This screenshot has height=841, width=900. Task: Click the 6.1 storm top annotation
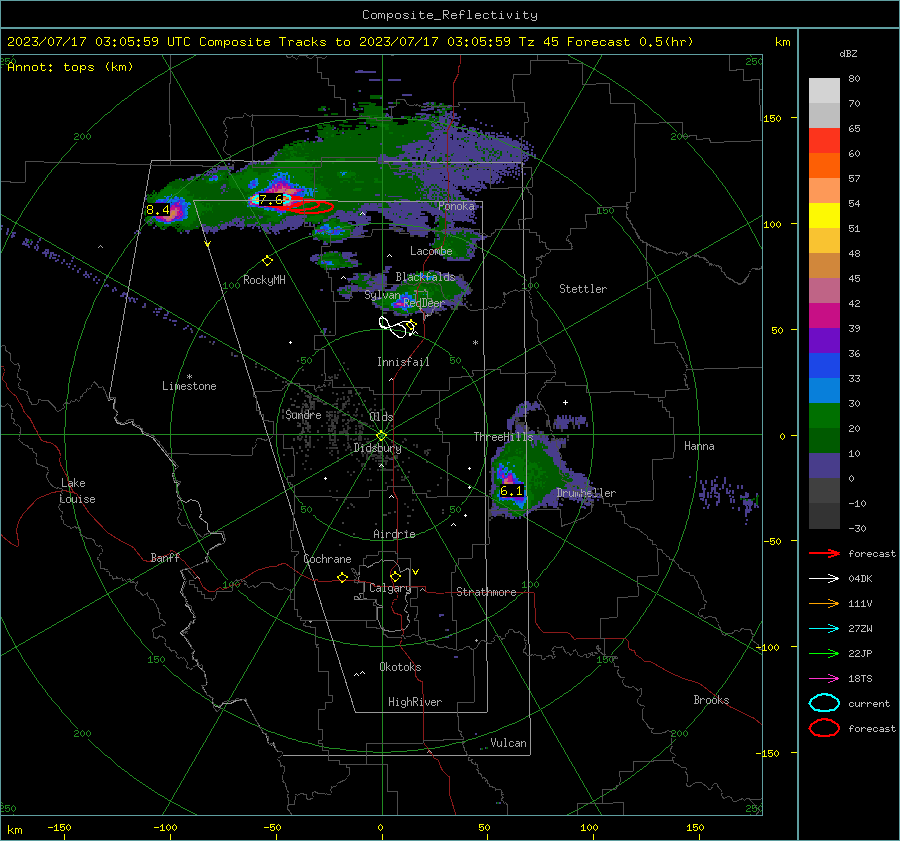pos(511,491)
